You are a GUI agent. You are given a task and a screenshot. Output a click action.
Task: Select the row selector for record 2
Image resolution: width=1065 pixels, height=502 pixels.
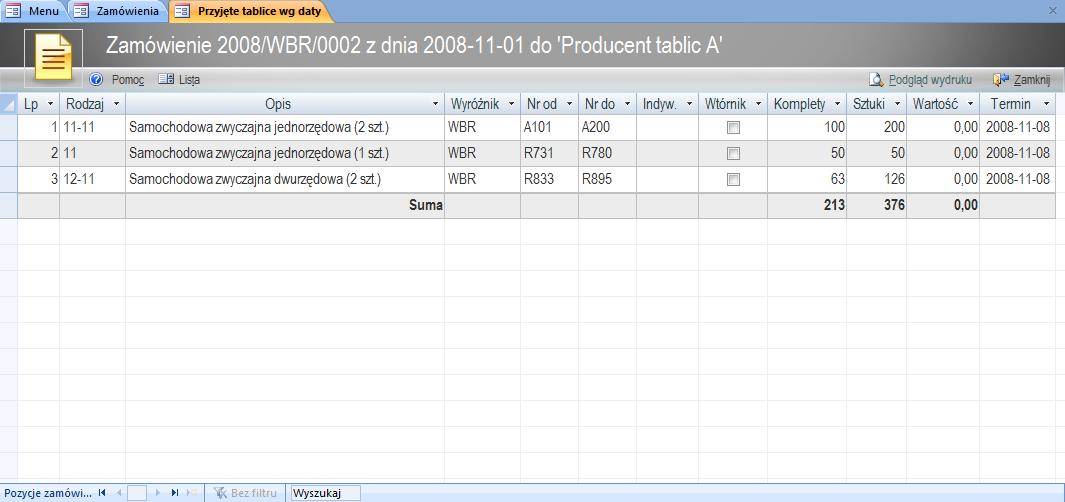click(x=9, y=154)
